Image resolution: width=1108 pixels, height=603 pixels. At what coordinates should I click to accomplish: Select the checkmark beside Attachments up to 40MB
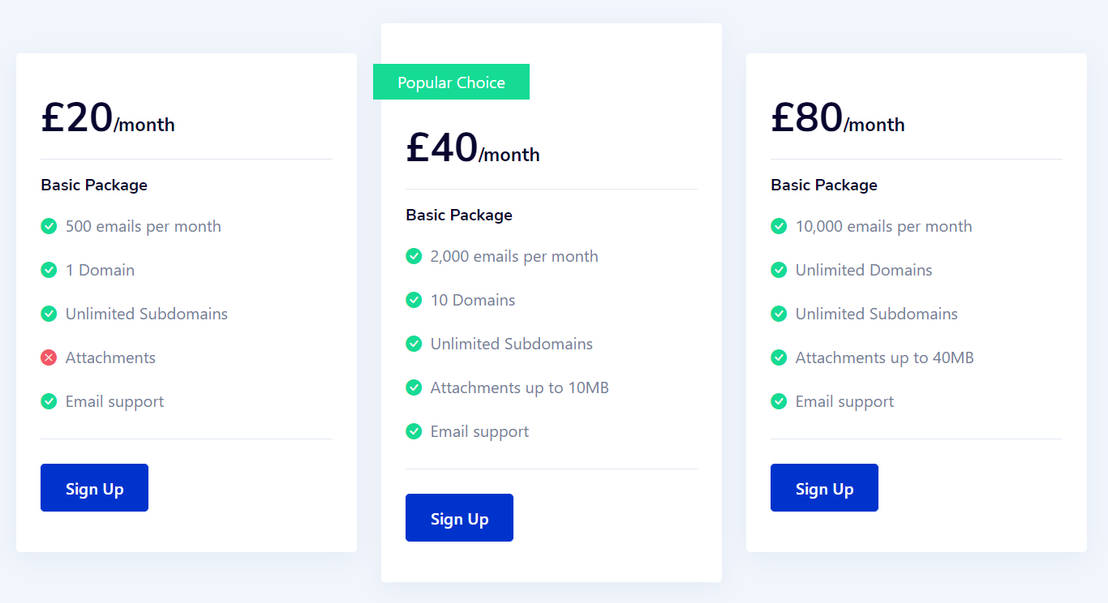[778, 357]
